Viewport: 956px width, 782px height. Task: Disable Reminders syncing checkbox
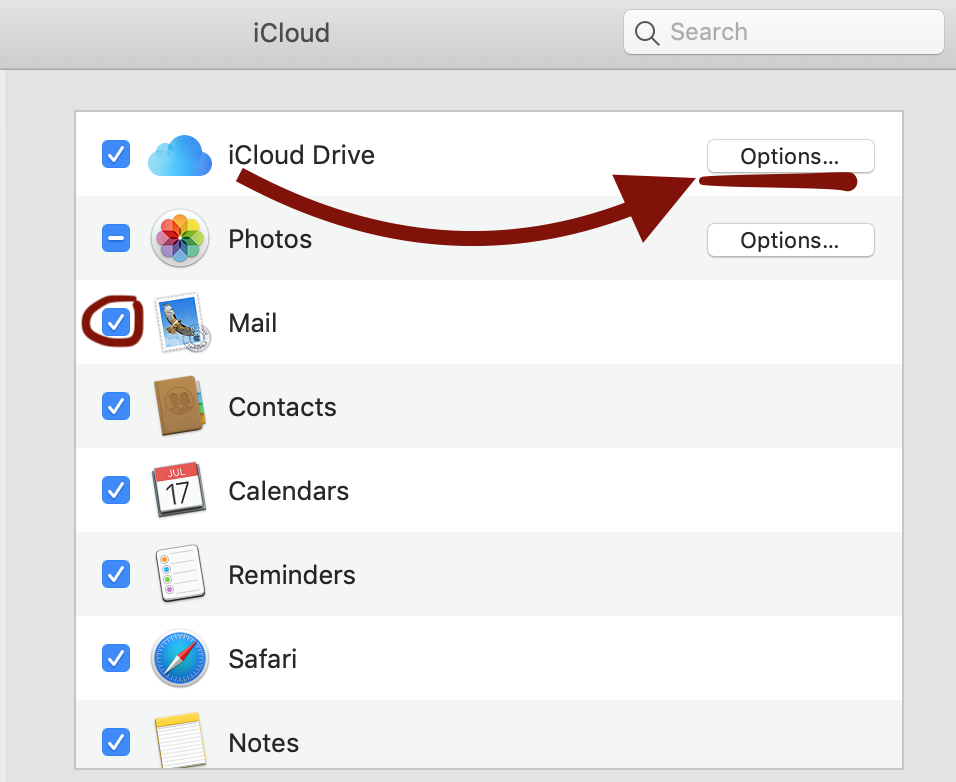(x=116, y=574)
